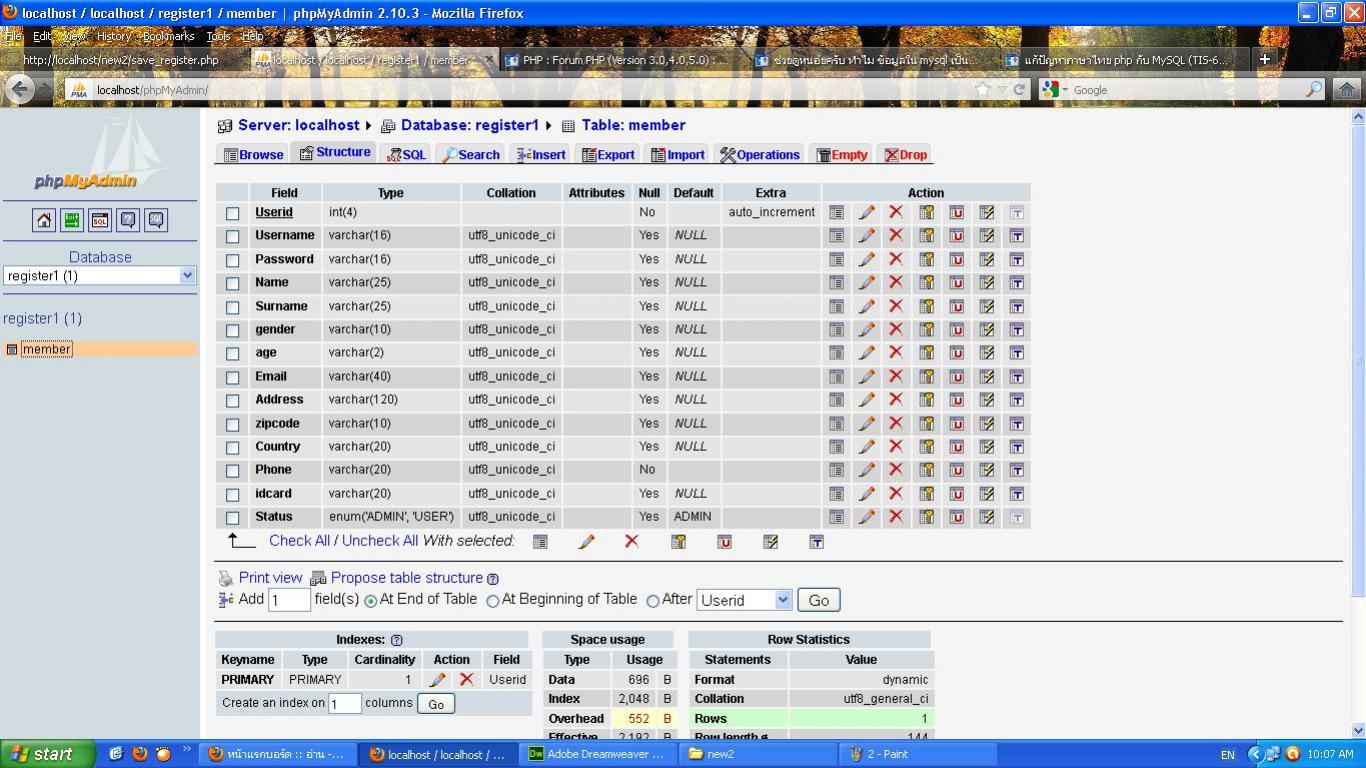Image resolution: width=1366 pixels, height=768 pixels.
Task: Switch to the Browse tab
Action: (x=253, y=155)
